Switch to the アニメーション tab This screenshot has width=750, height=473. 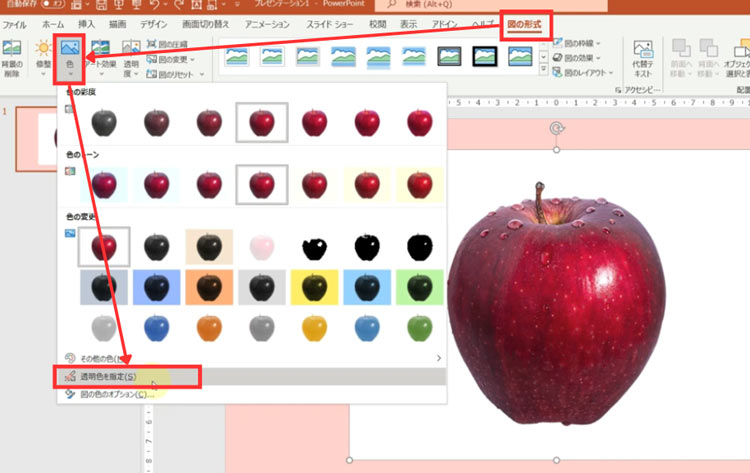267,24
